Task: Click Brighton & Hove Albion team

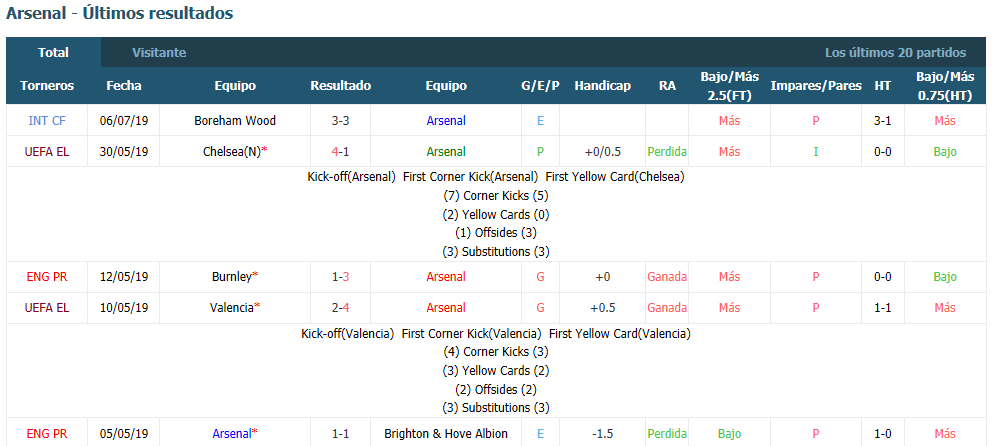Action: point(446,434)
